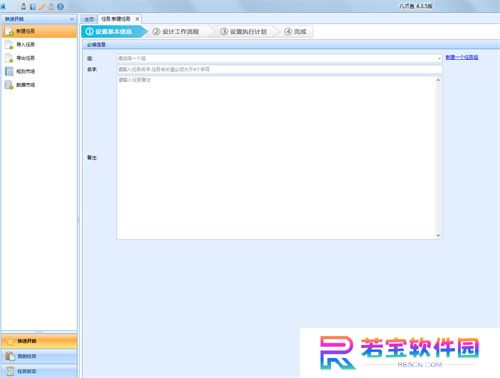
Task: Close the 任务:新建任务 tab
Action: (x=137, y=19)
